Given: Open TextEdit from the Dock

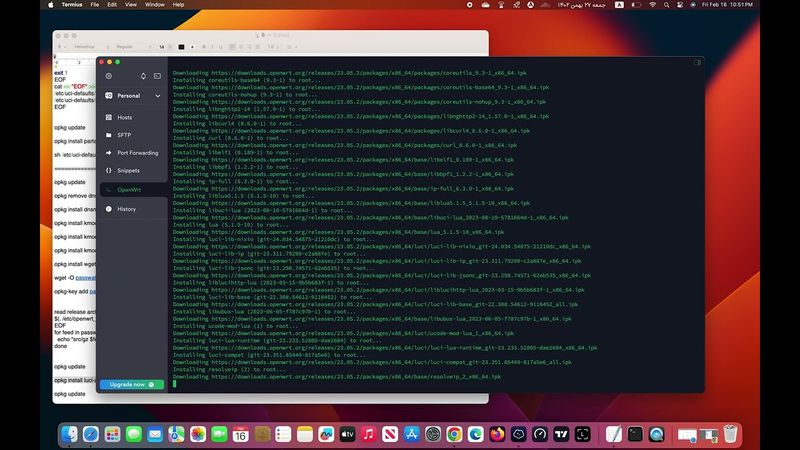Looking at the screenshot, I should coord(614,434).
